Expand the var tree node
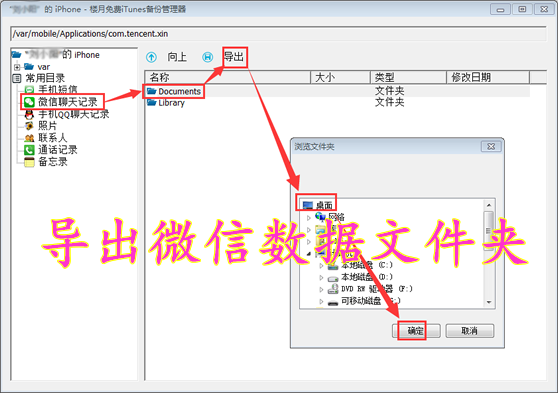558x393 pixels. pyautogui.click(x=17, y=67)
